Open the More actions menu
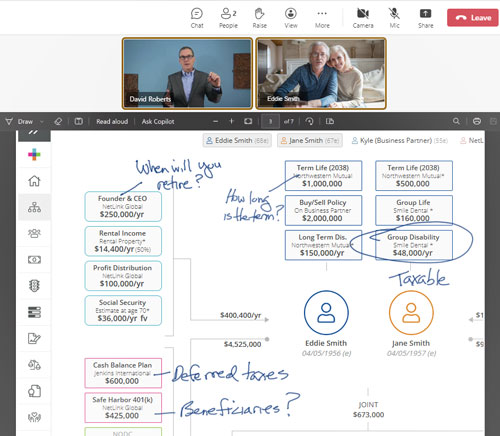The width and height of the screenshot is (500, 436). (322, 18)
